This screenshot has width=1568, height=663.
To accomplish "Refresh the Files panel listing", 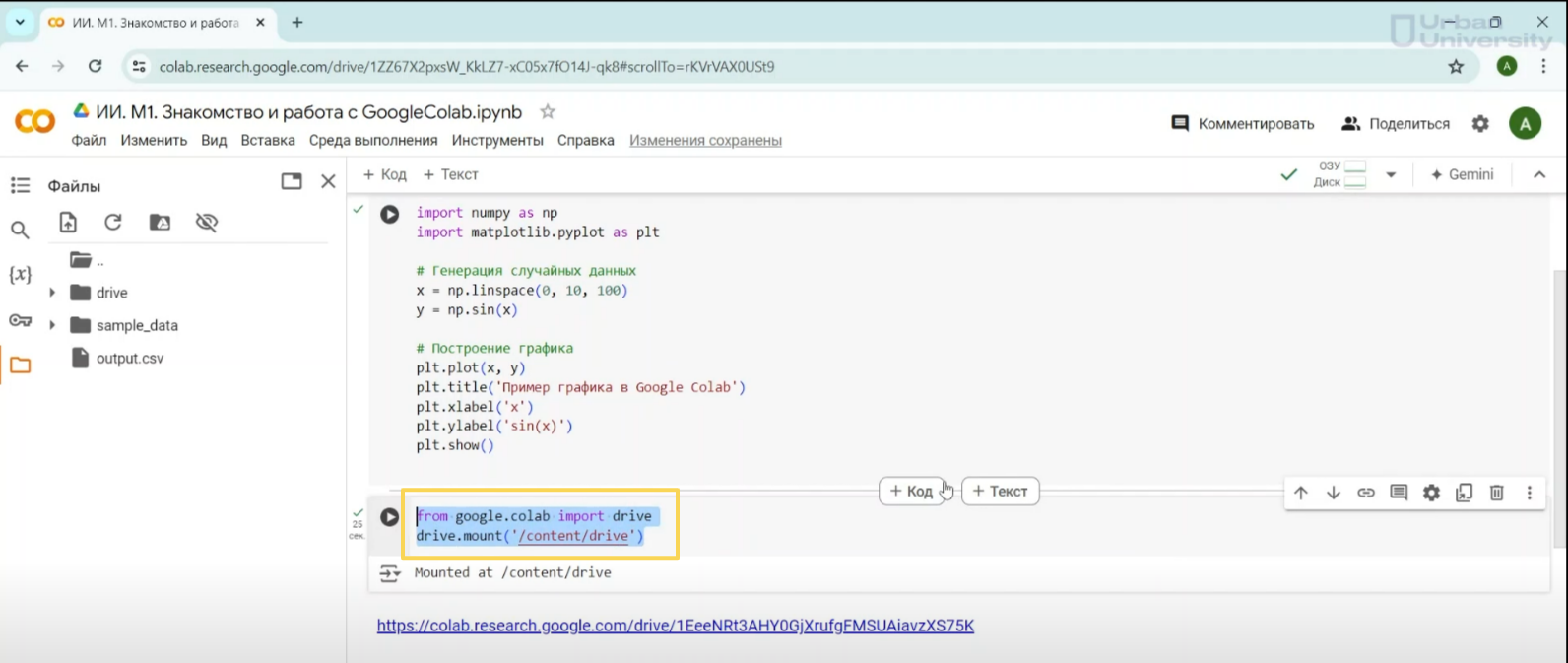I will pos(113,223).
